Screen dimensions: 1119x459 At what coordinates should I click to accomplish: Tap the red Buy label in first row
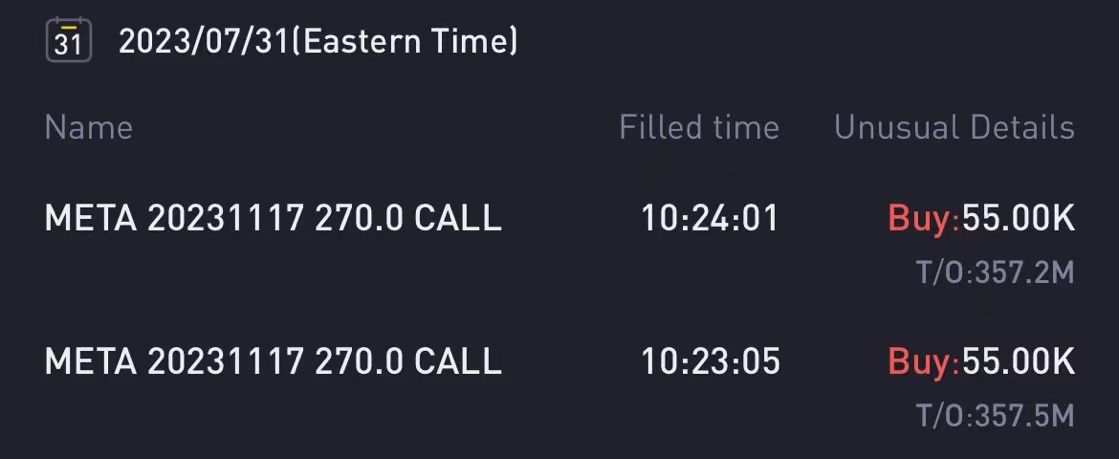[x=921, y=218]
